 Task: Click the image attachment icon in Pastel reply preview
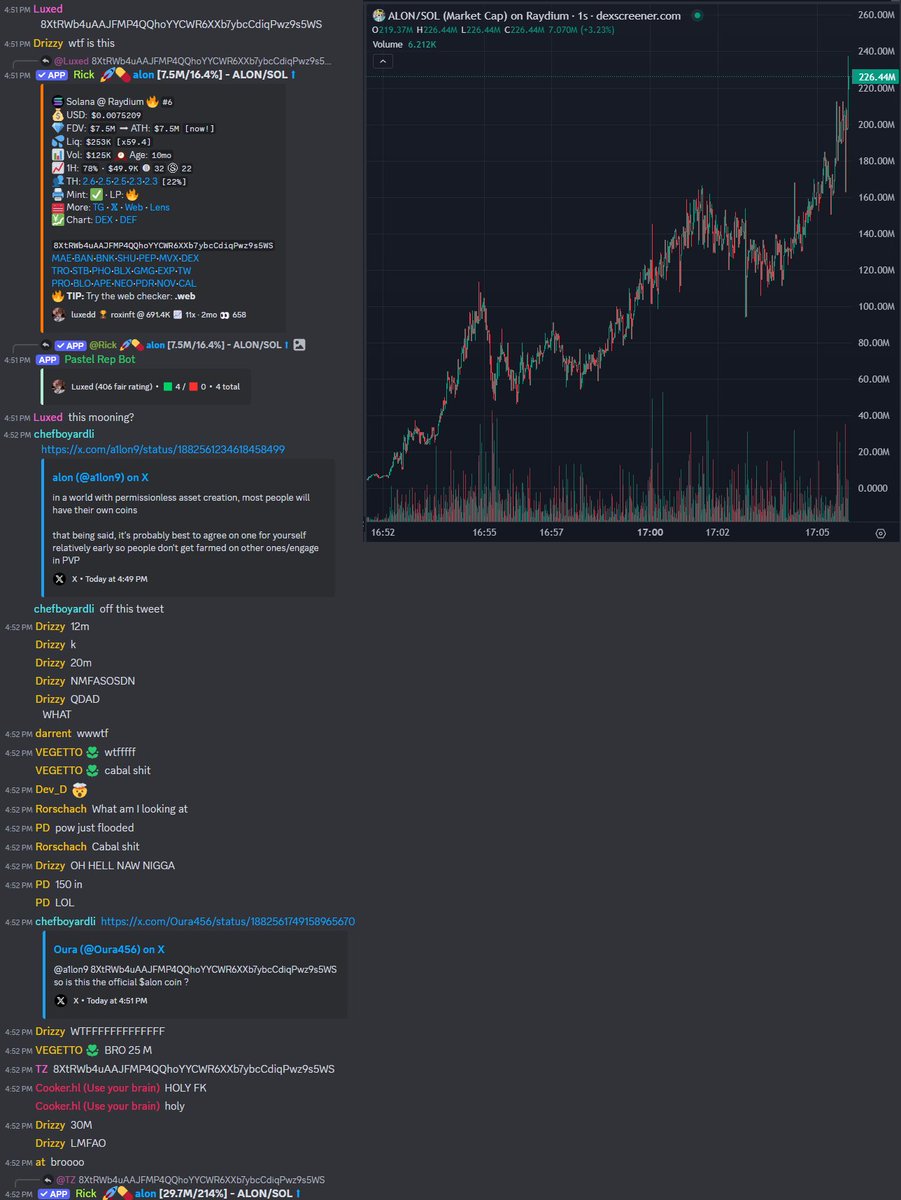[x=300, y=344]
